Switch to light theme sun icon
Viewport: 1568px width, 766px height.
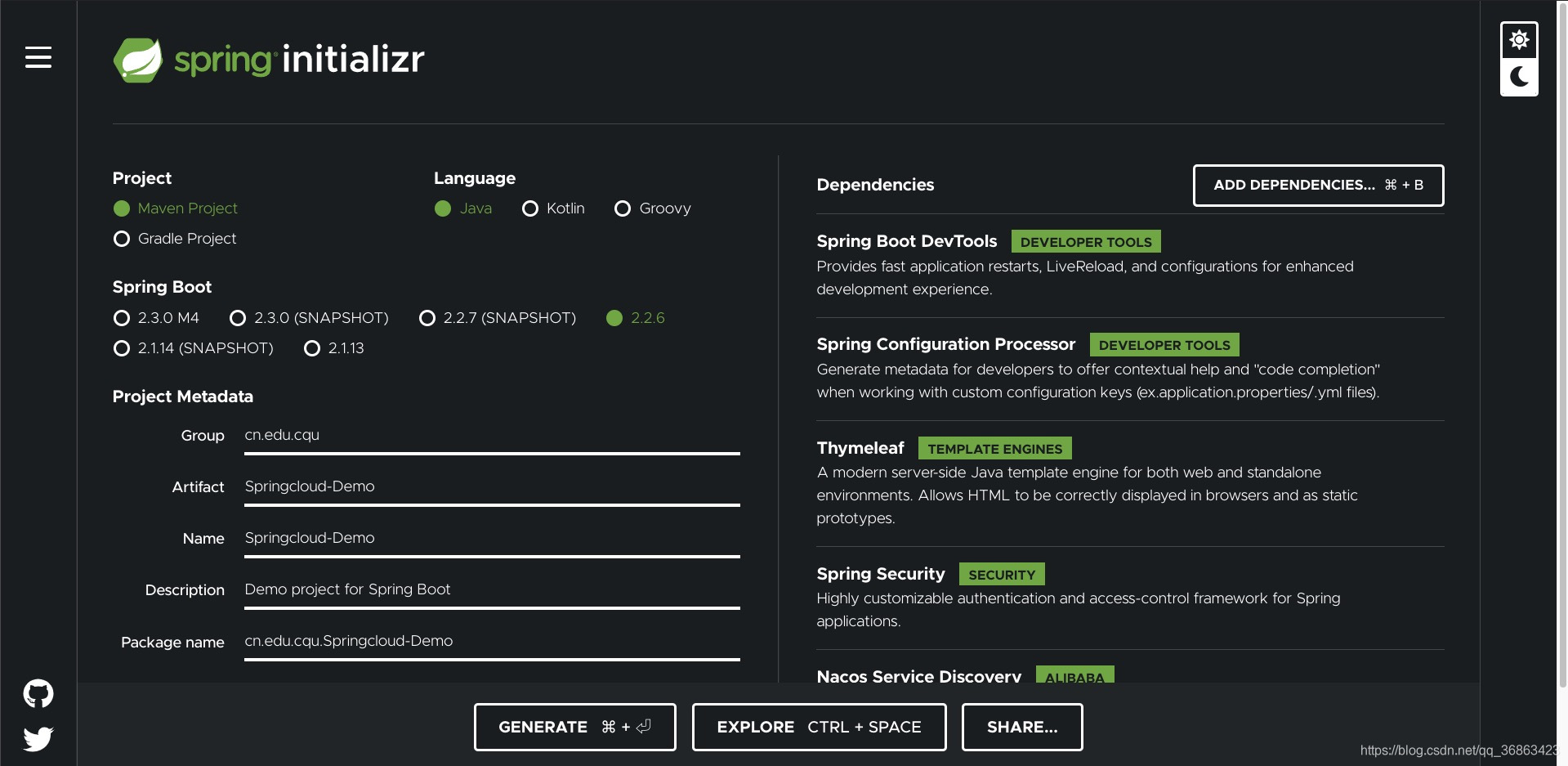point(1519,40)
